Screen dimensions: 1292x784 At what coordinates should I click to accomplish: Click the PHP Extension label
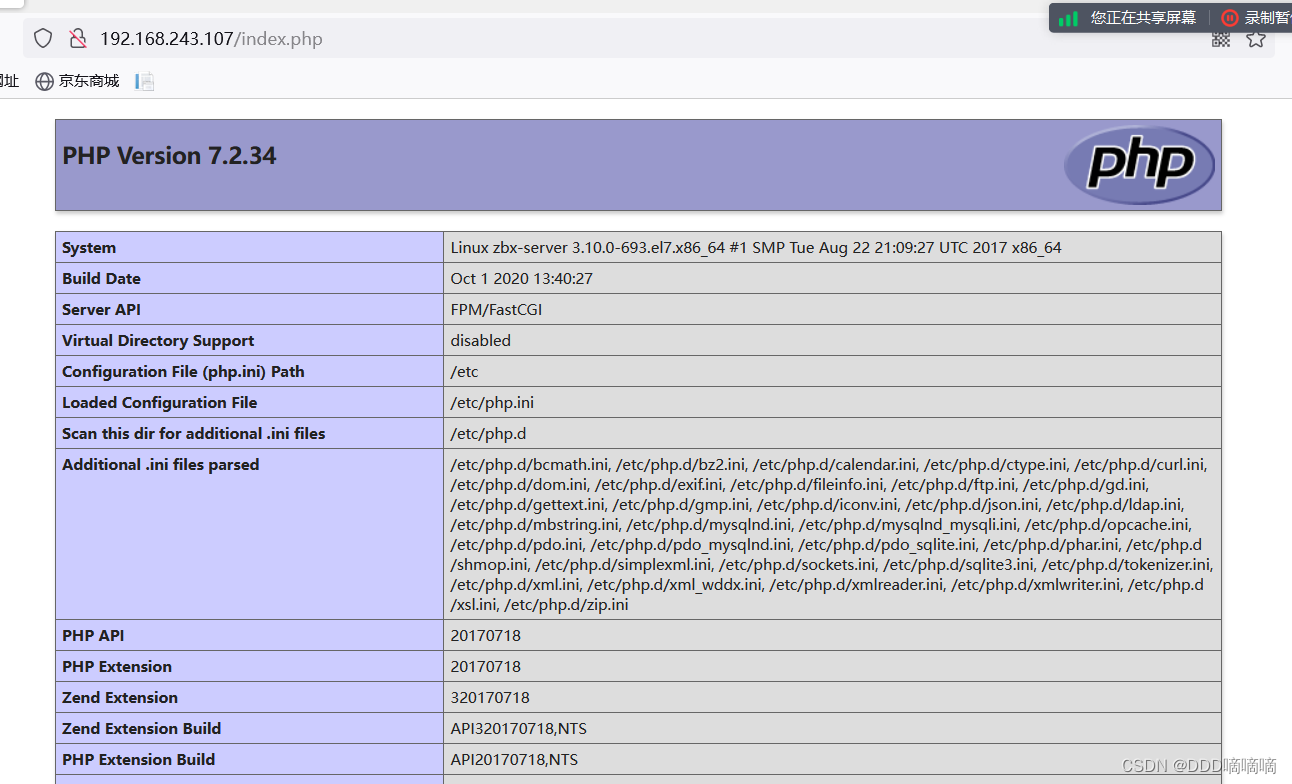[x=117, y=667]
